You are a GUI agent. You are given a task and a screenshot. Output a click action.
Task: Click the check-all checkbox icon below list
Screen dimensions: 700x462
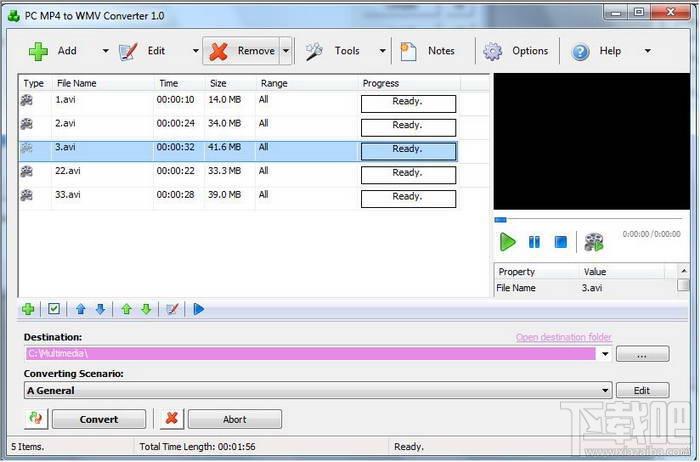point(54,309)
